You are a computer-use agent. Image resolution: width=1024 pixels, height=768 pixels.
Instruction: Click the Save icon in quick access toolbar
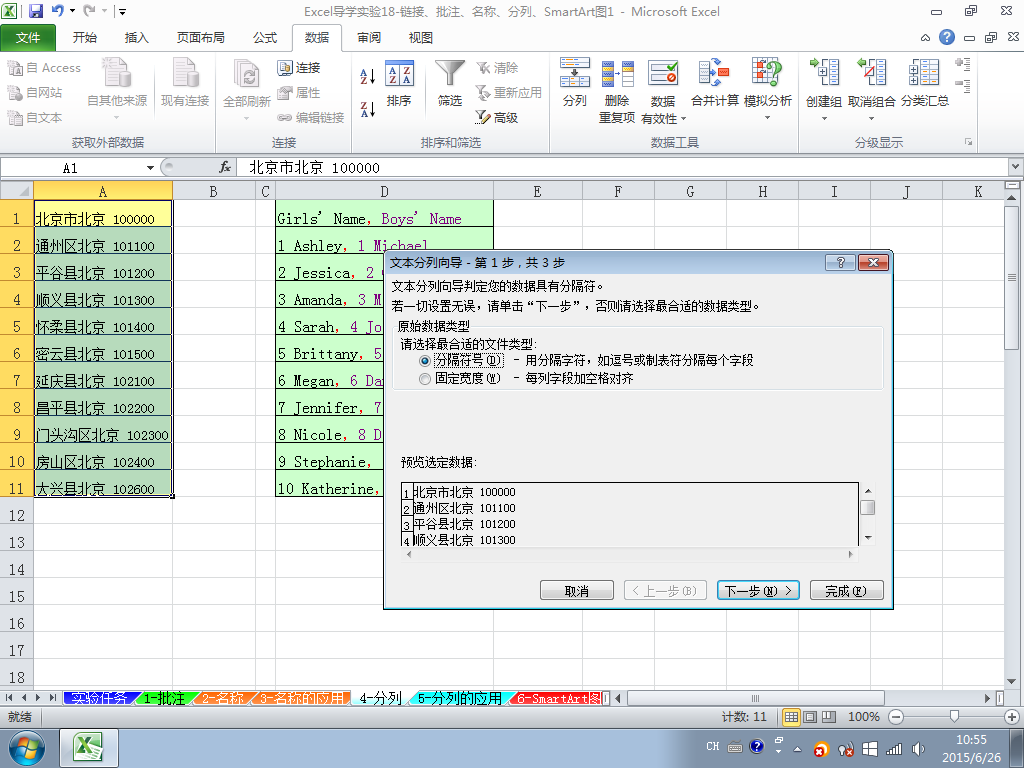[36, 11]
